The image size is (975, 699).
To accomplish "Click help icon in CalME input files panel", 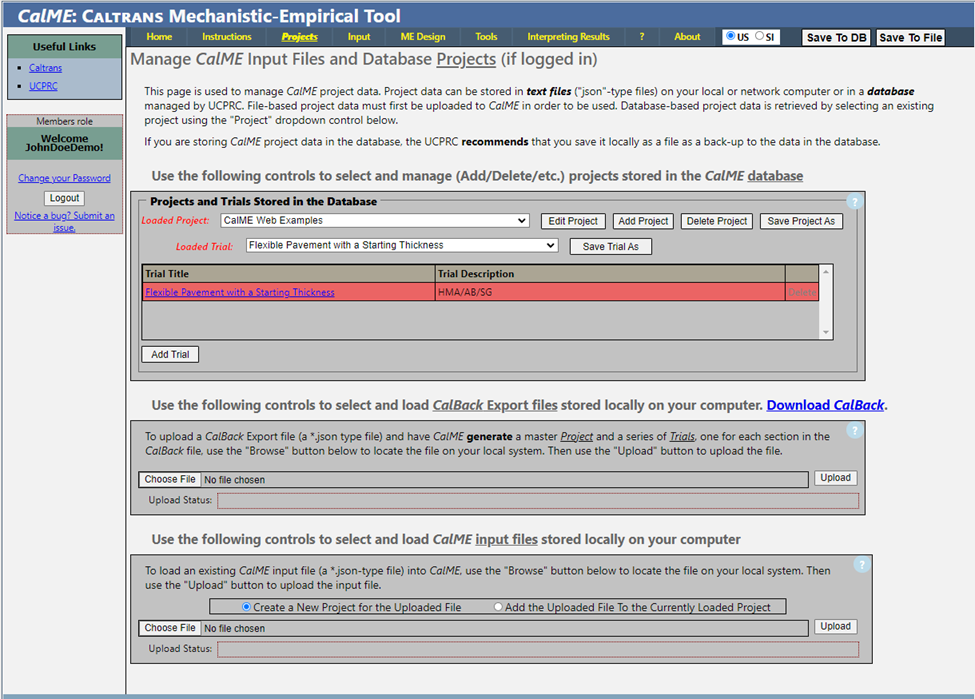I will [x=861, y=565].
